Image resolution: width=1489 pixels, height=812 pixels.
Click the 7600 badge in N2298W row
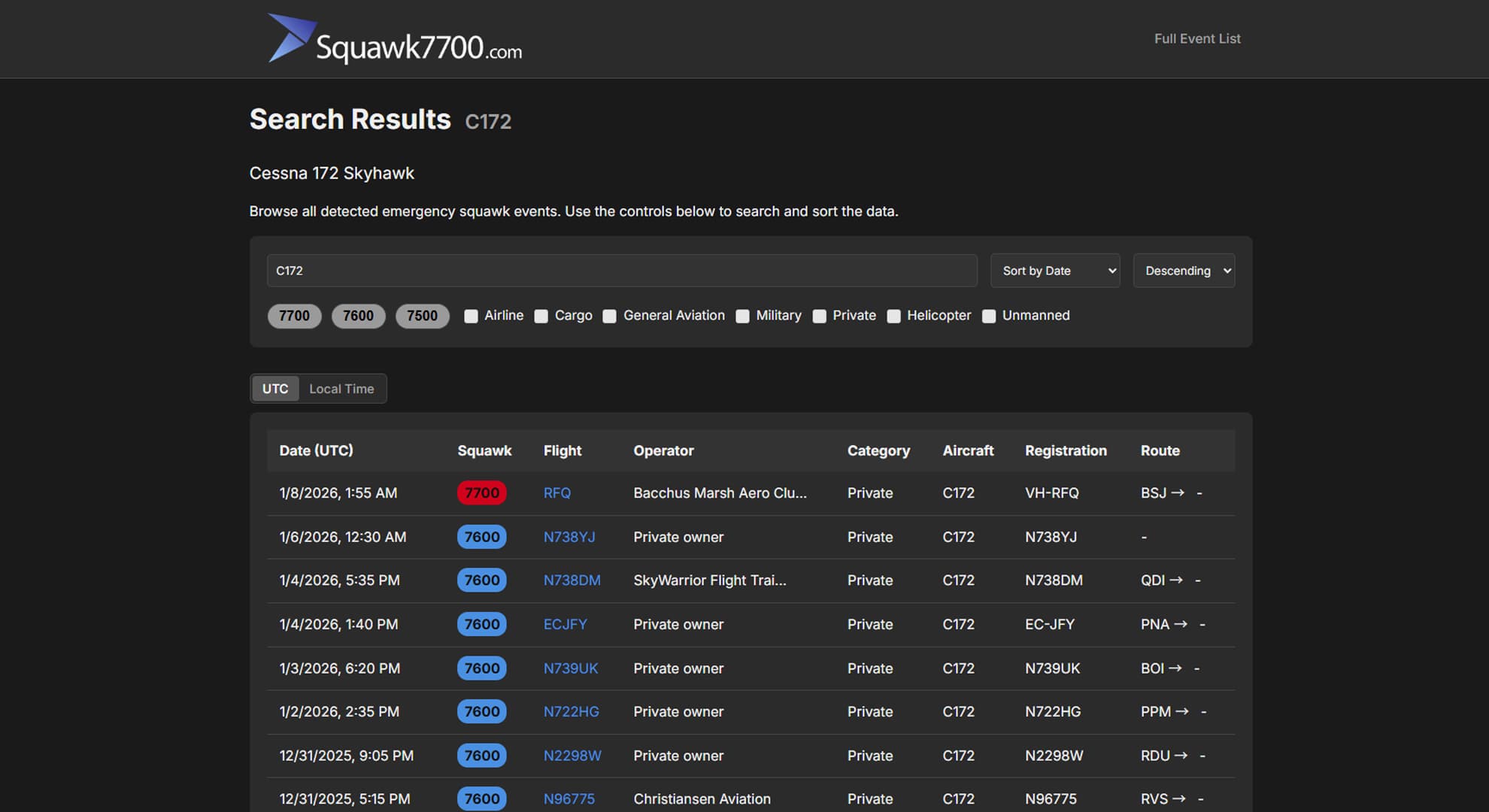481,756
